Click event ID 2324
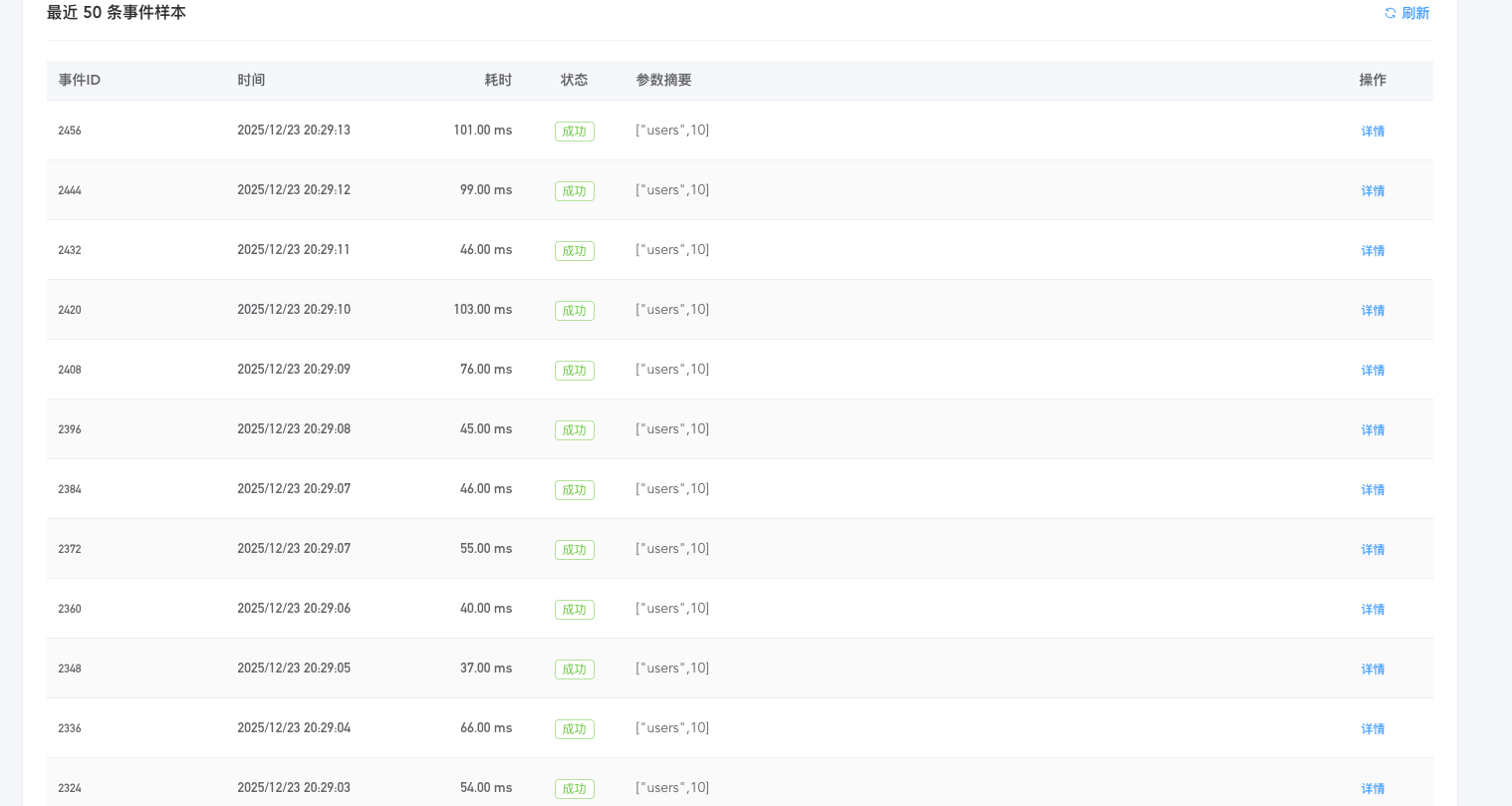This screenshot has width=1512, height=806. [70, 788]
